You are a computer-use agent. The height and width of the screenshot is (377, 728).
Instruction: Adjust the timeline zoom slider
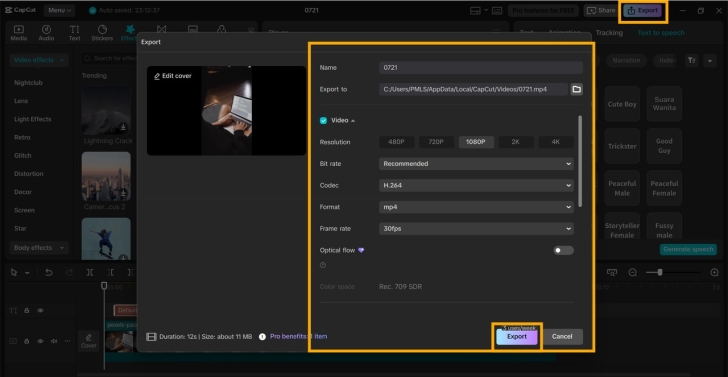point(660,273)
